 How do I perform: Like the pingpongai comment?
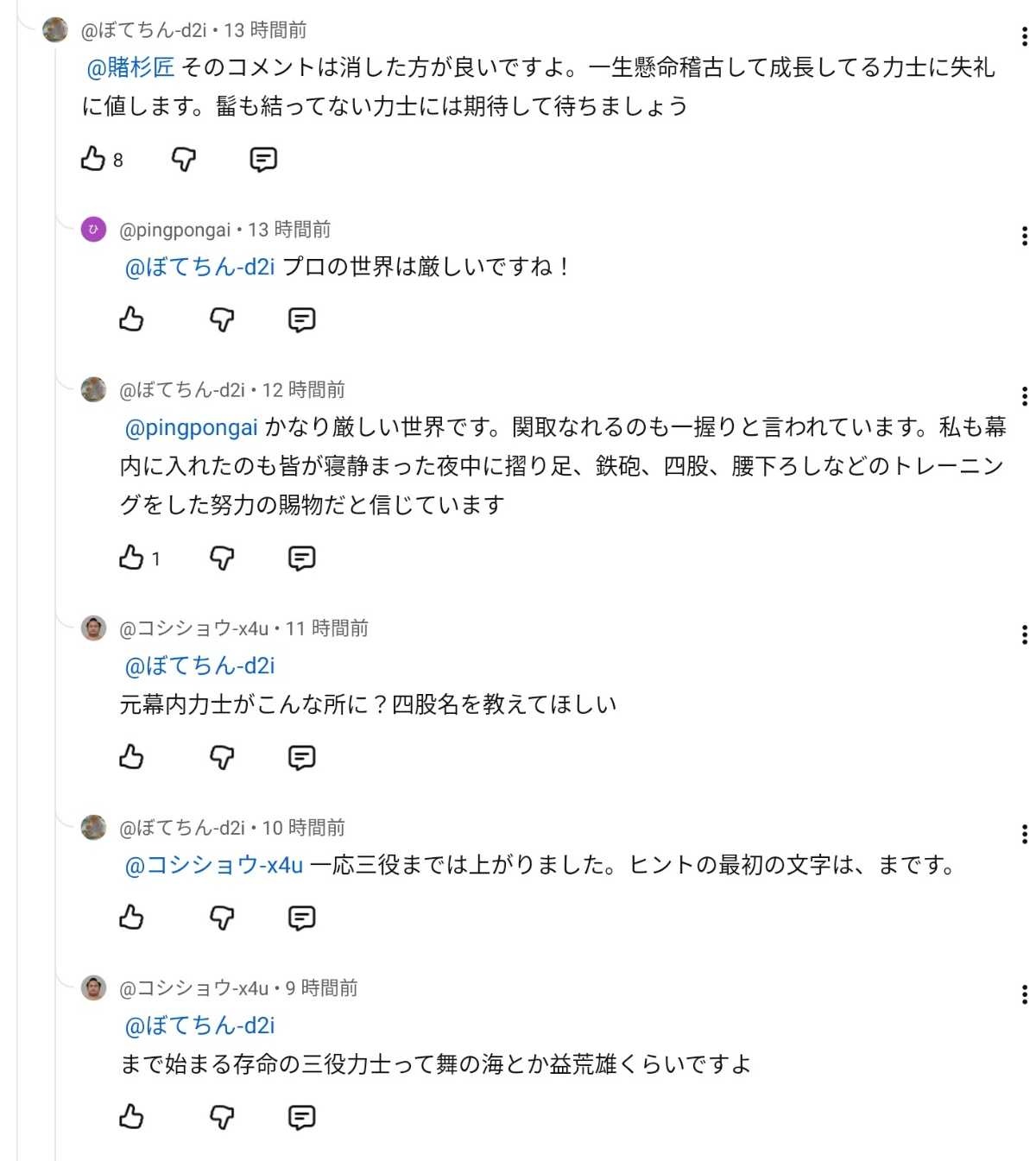coord(131,319)
